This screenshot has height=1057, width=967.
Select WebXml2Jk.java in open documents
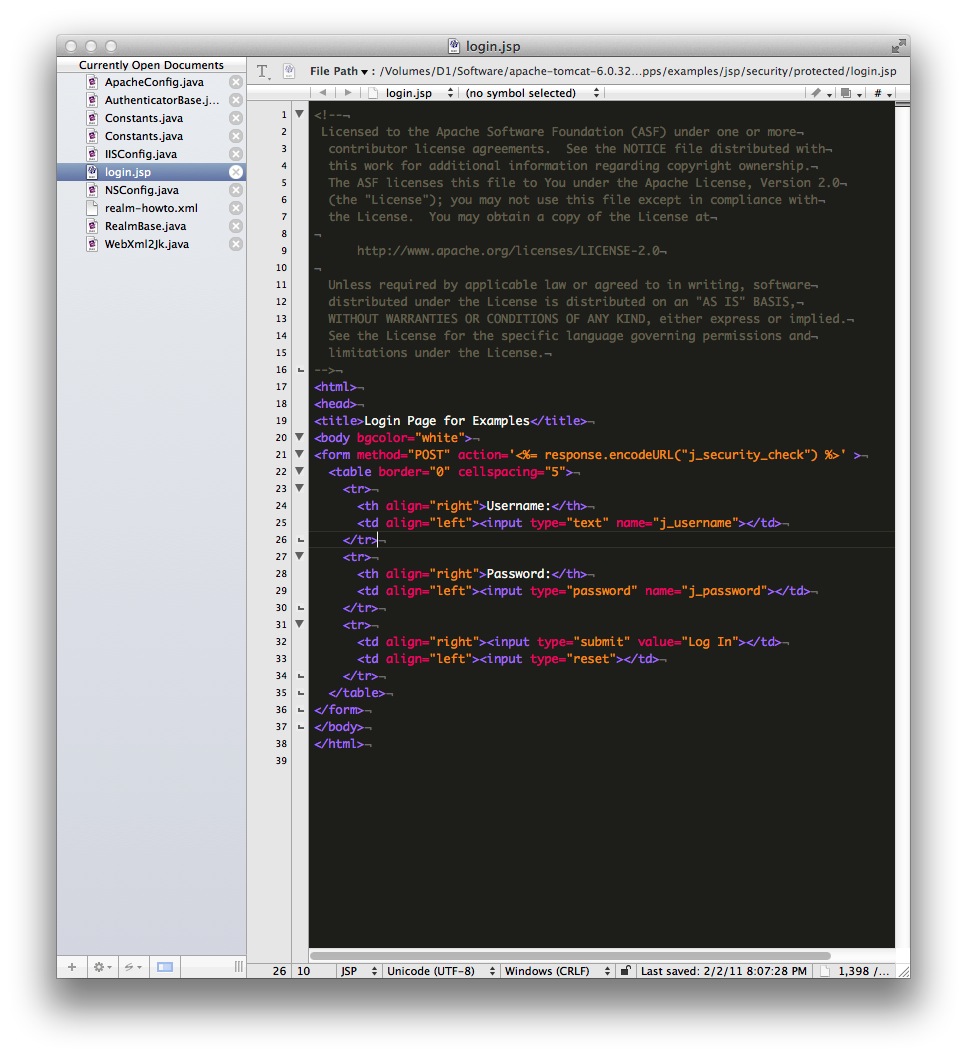click(x=151, y=244)
